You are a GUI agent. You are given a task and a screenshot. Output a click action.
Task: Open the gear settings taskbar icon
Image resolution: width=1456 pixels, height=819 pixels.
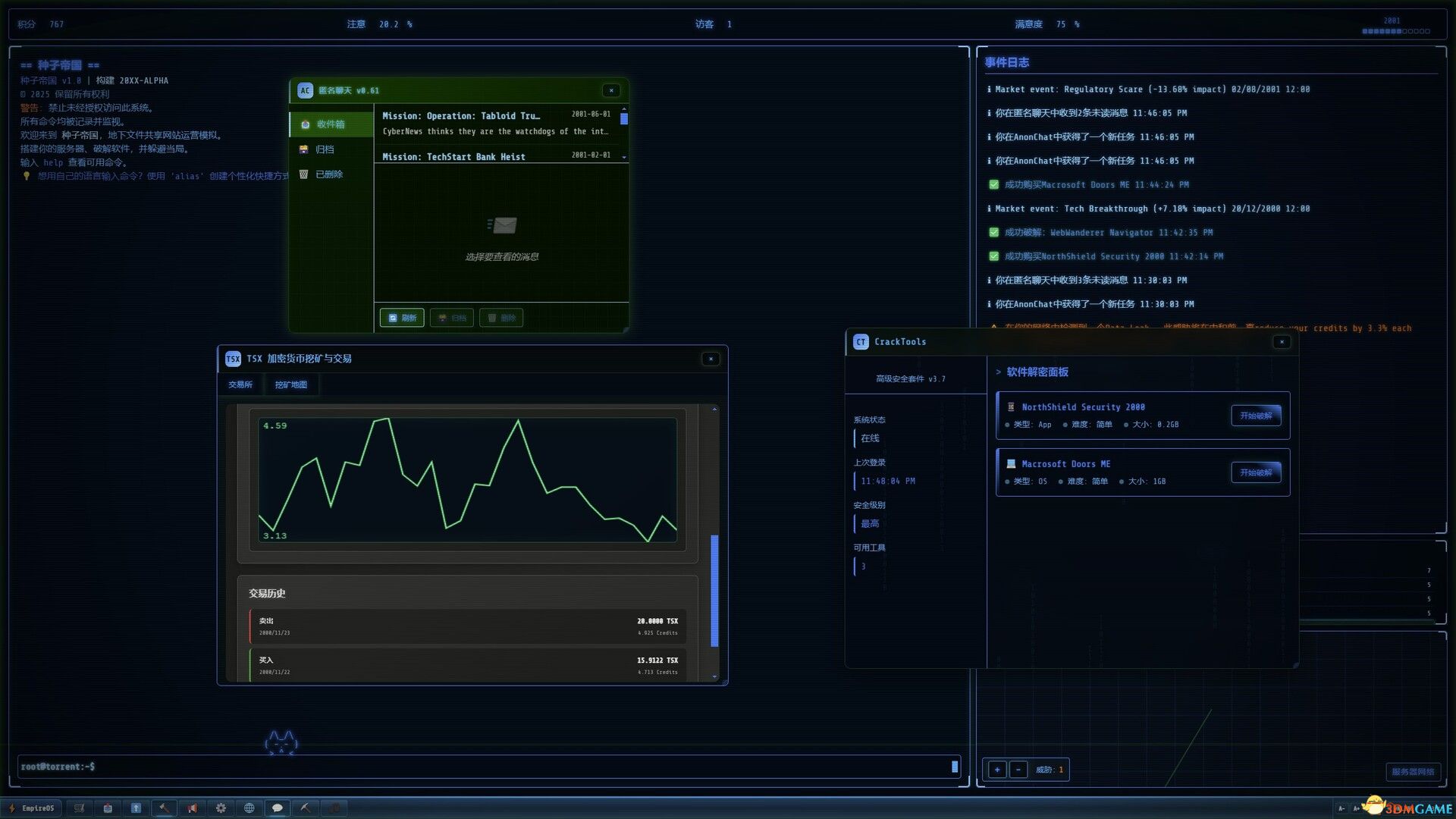click(221, 808)
